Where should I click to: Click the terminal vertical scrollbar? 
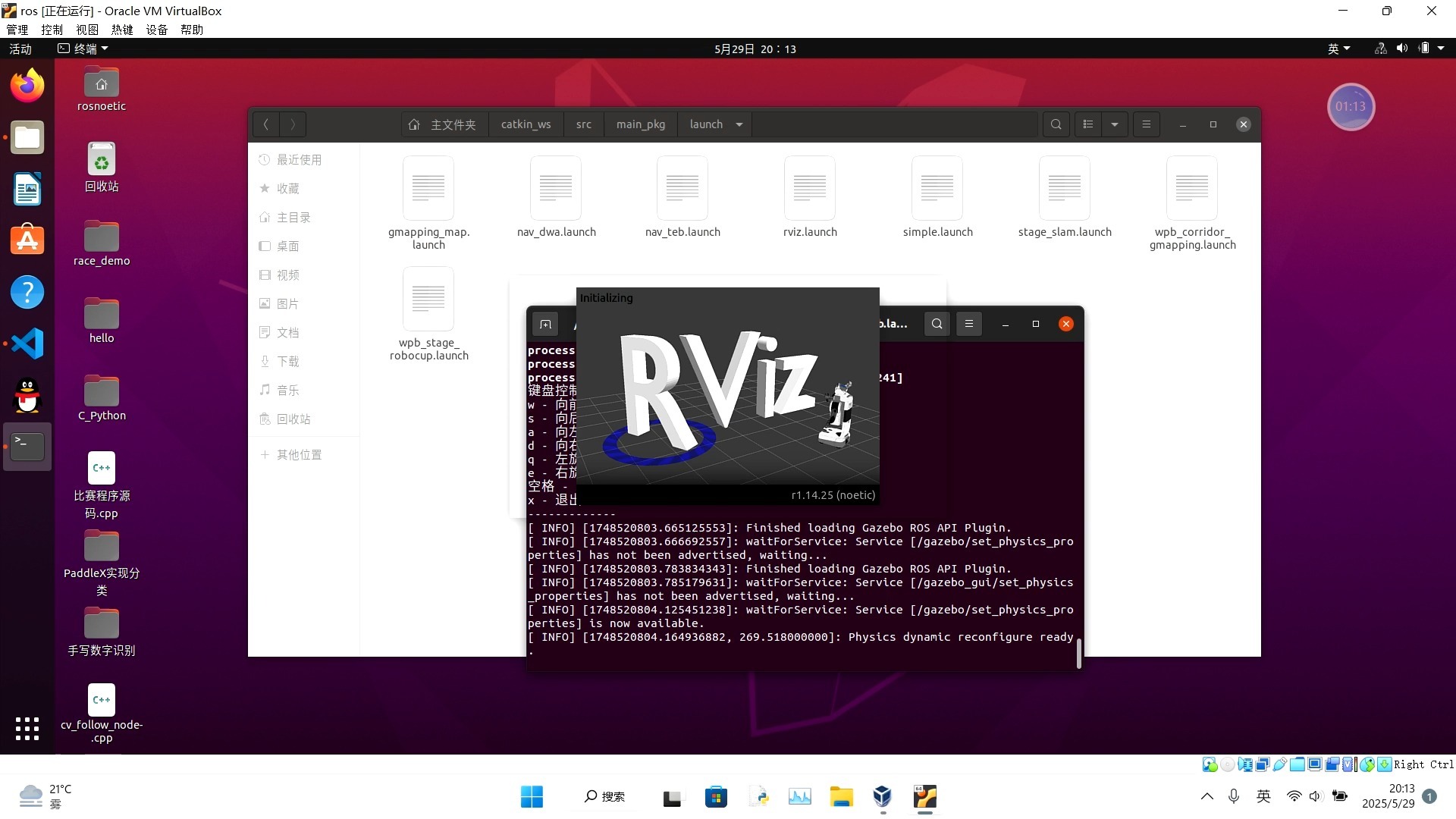tap(1078, 653)
